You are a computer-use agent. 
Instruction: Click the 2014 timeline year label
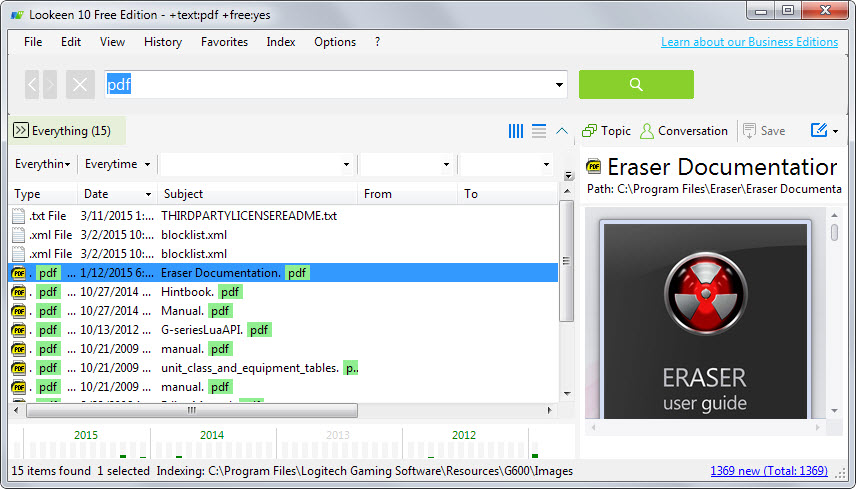click(x=212, y=435)
